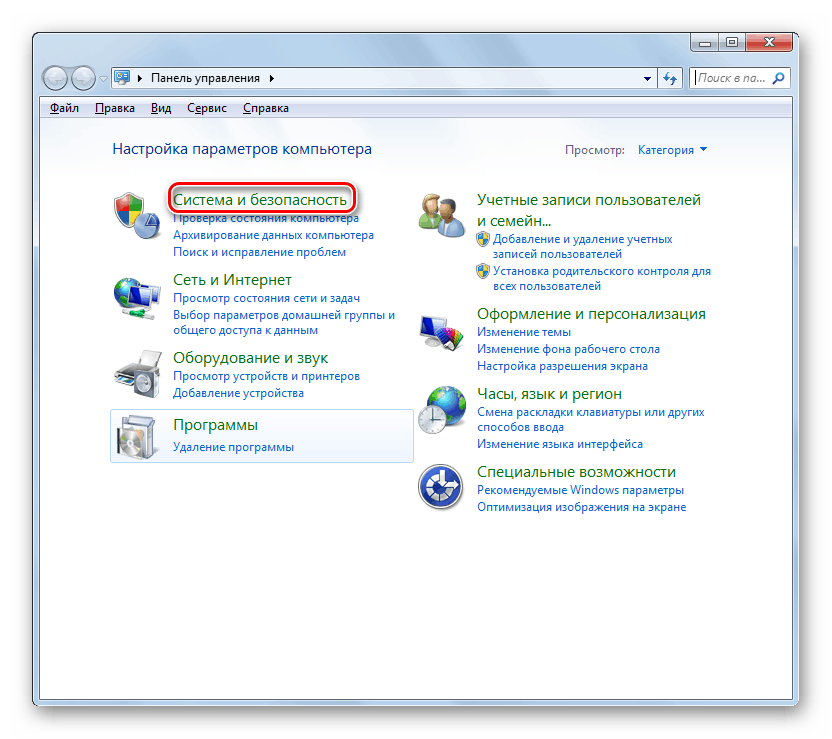Click 'Выбор параметров домашней группы' link

pos(284,323)
